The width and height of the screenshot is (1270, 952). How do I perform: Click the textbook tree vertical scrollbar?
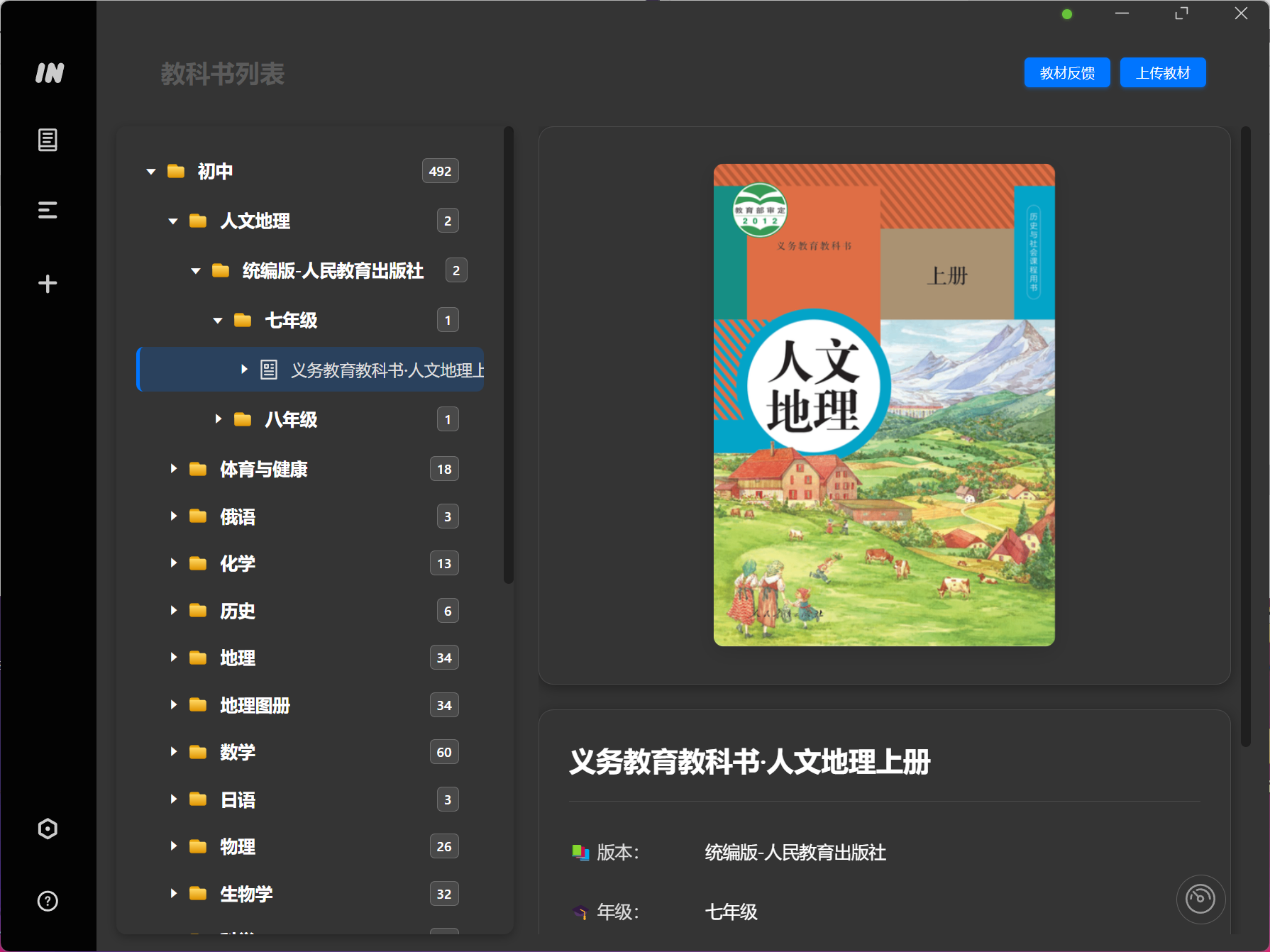click(508, 355)
